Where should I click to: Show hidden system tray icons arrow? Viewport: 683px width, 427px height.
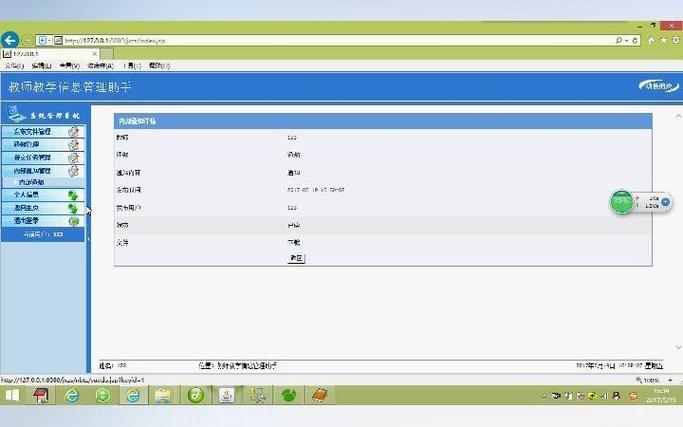544,396
